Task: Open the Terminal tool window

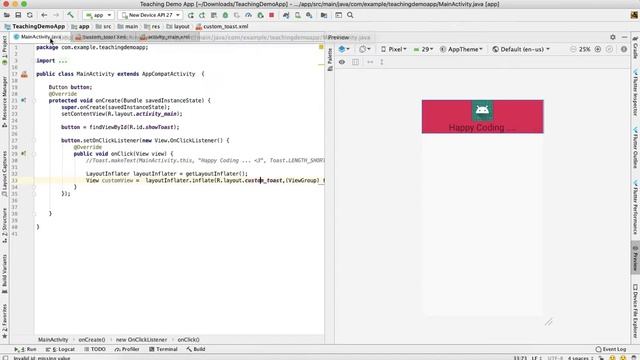Action: (x=163, y=349)
